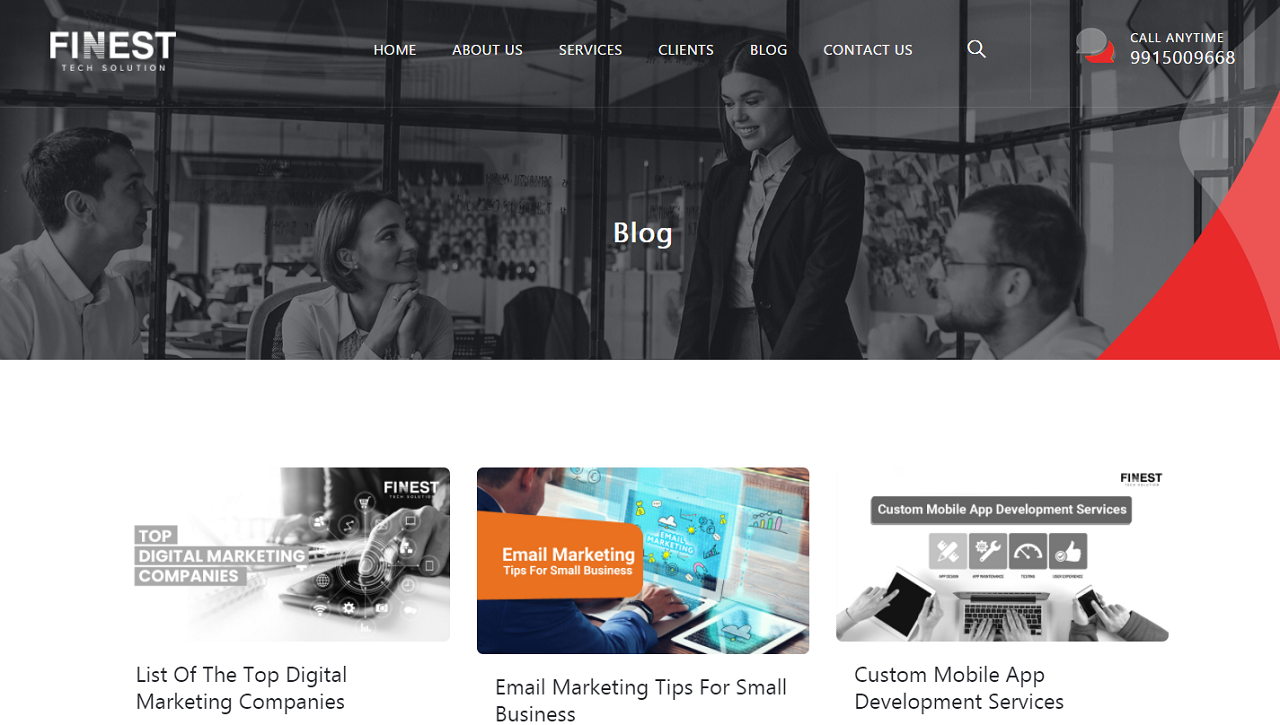1280x725 pixels.
Task: Read List Of The Top Digital Marketing Companies
Action: (241, 688)
